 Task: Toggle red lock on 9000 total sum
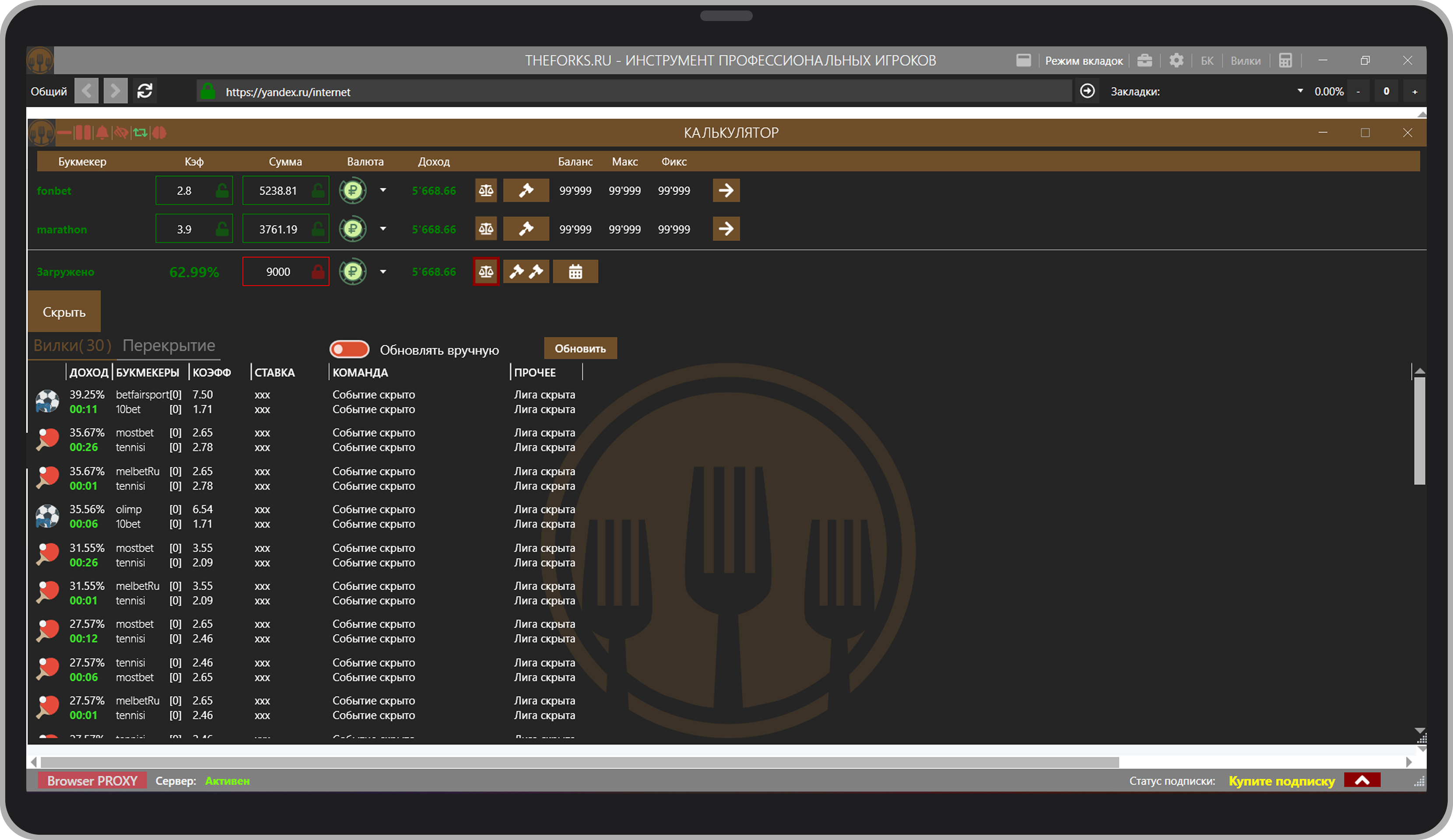(x=317, y=272)
